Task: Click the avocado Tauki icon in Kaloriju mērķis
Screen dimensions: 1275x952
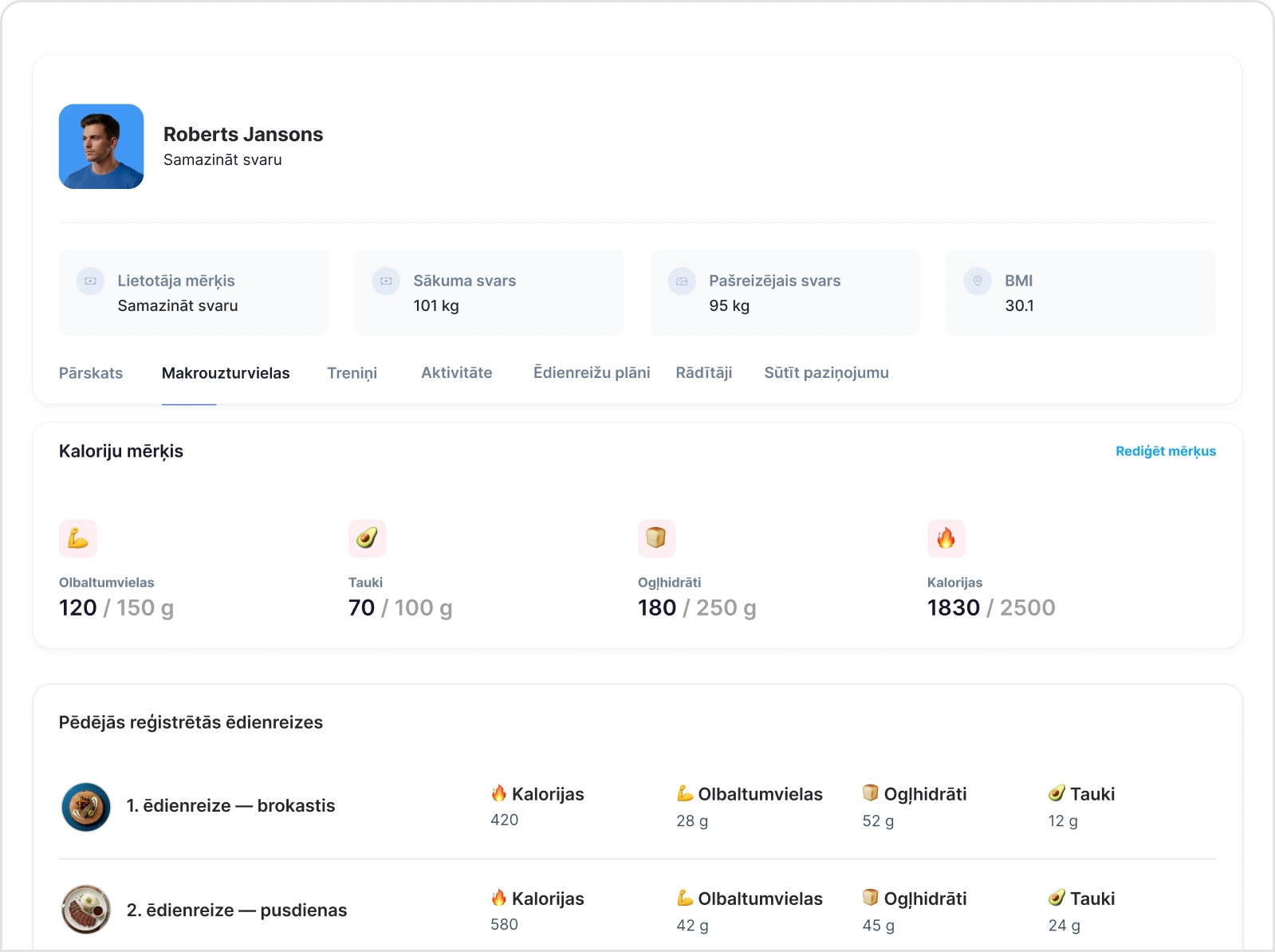Action: (x=368, y=538)
